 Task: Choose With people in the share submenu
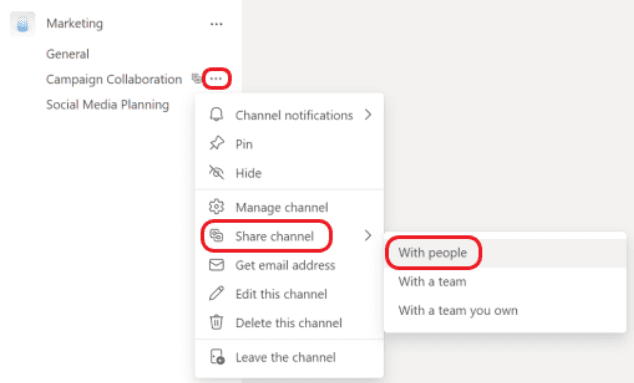(433, 253)
